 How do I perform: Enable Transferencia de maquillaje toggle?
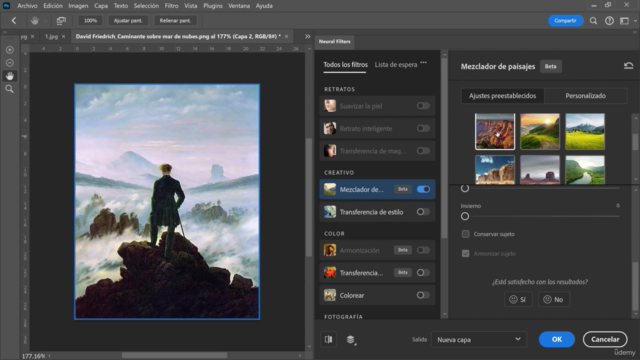[x=423, y=151]
